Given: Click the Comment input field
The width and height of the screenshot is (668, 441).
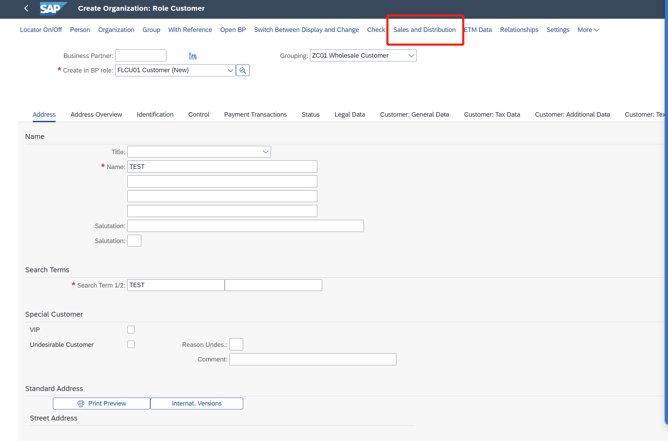Looking at the screenshot, I should [x=312, y=359].
